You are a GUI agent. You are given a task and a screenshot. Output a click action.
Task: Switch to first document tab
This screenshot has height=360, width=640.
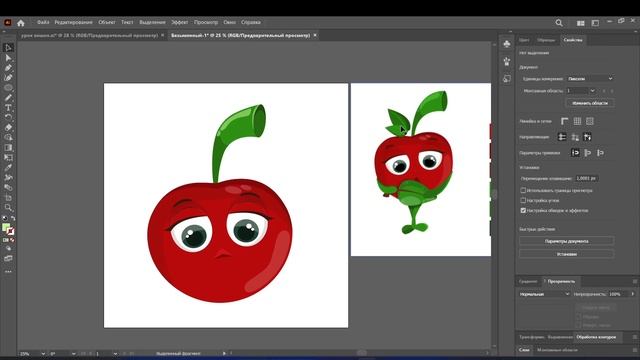tap(89, 36)
